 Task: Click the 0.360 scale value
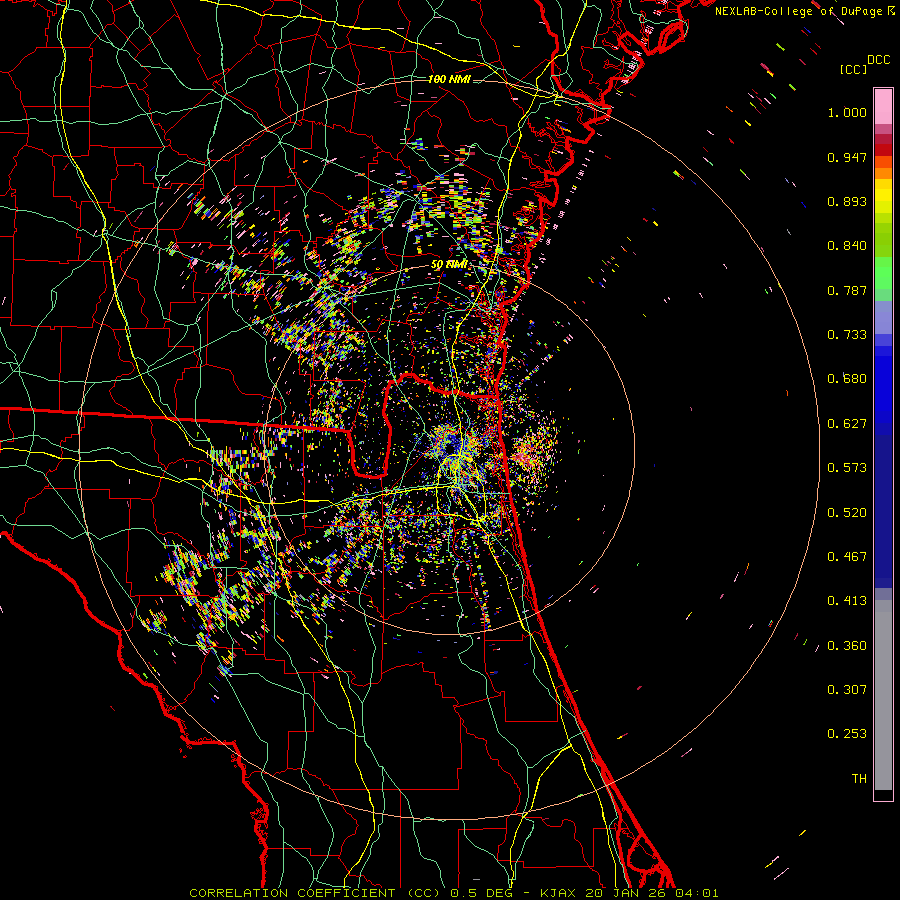[847, 646]
